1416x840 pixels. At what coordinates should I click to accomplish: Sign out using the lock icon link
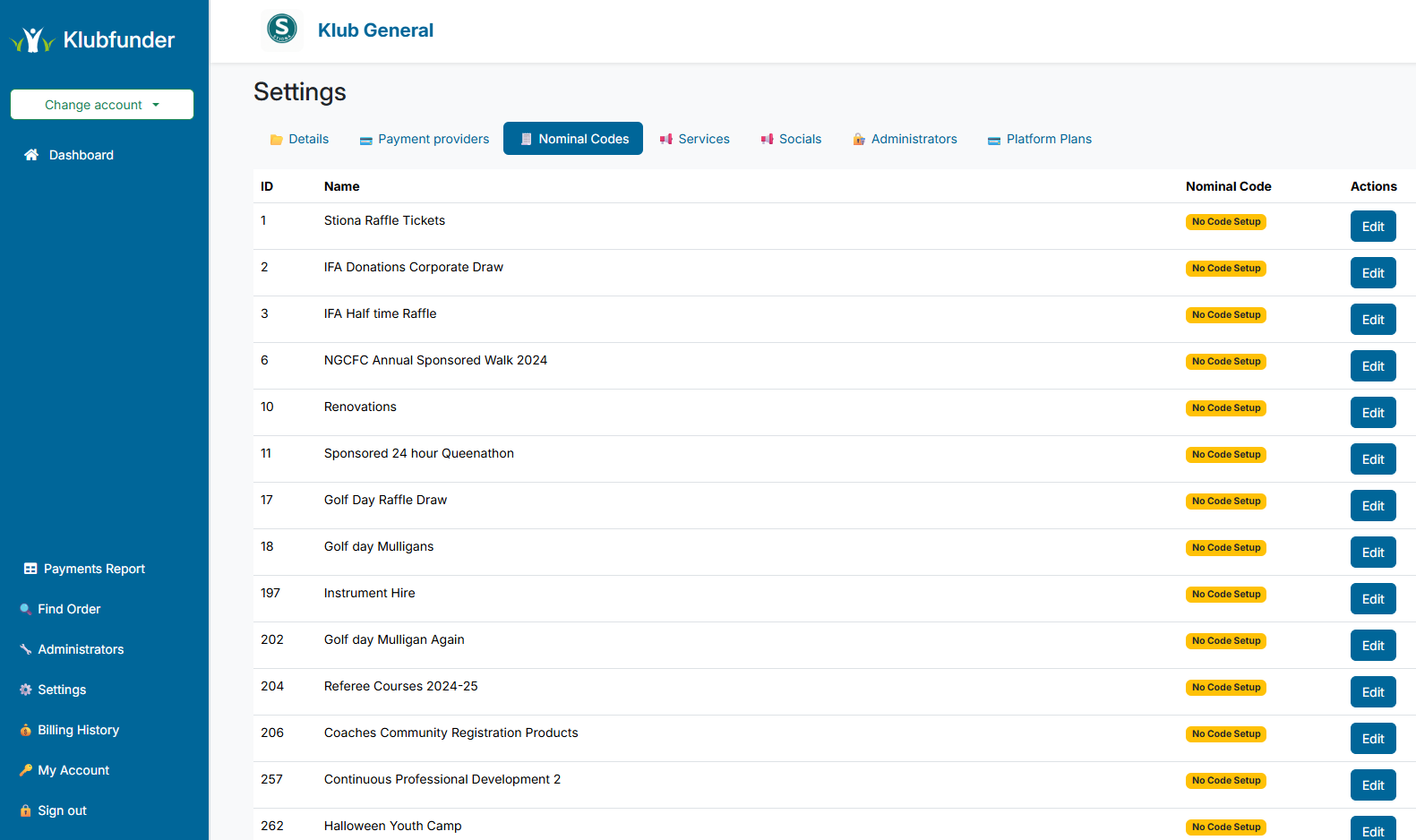coord(26,810)
